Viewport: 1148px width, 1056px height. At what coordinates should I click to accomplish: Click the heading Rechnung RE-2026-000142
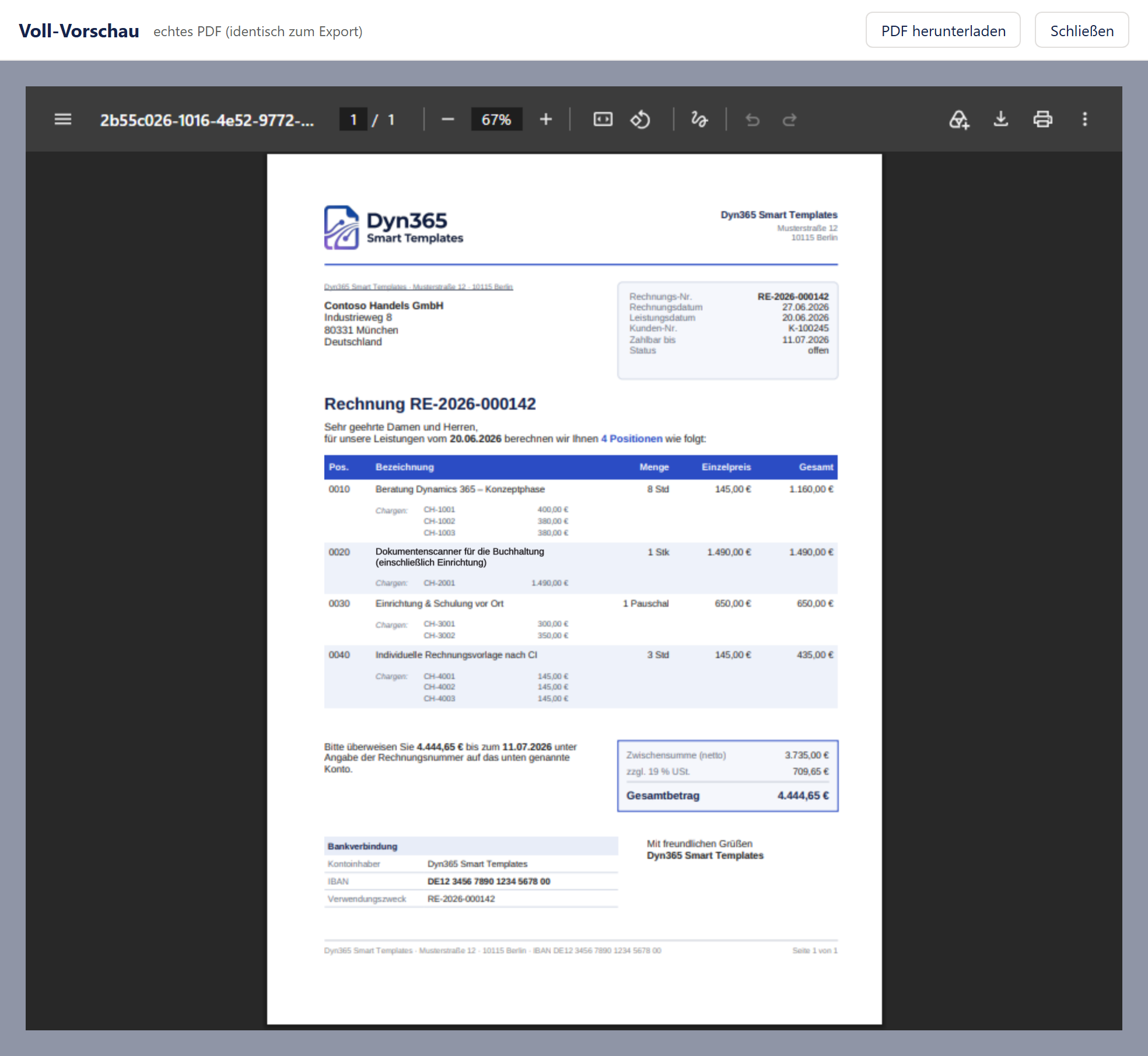[x=430, y=404]
